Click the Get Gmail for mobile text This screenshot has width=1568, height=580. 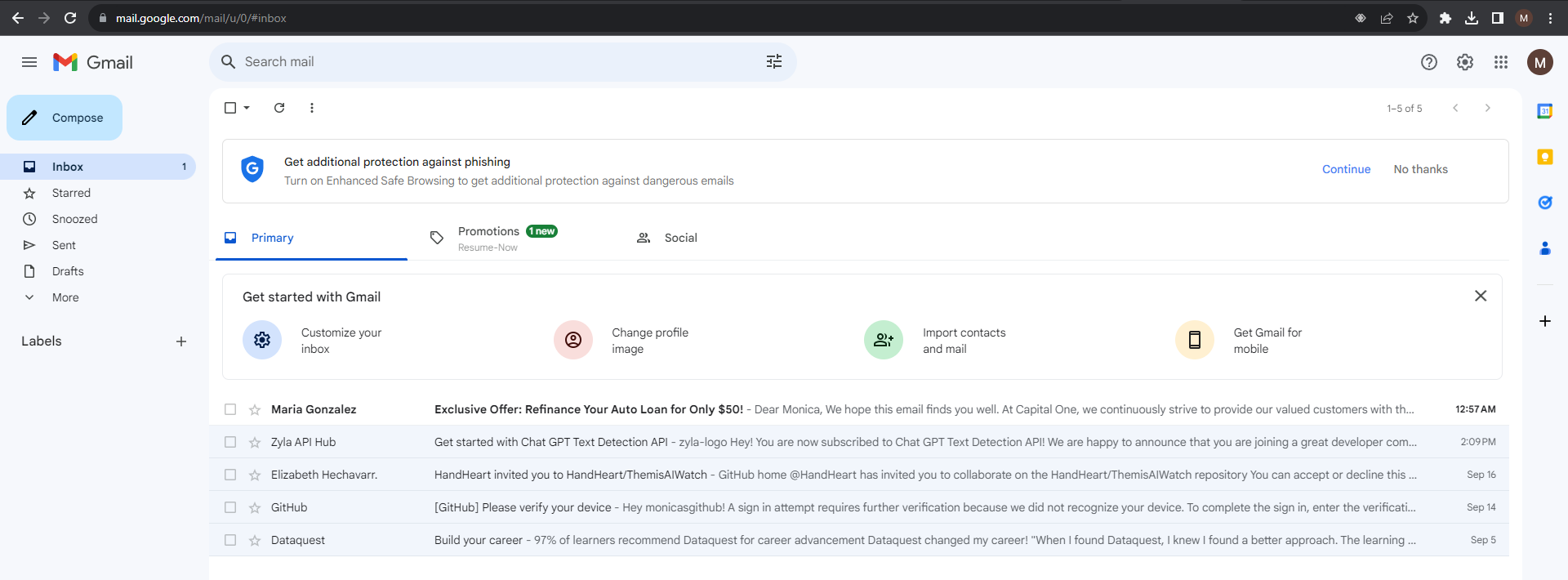[1267, 341]
